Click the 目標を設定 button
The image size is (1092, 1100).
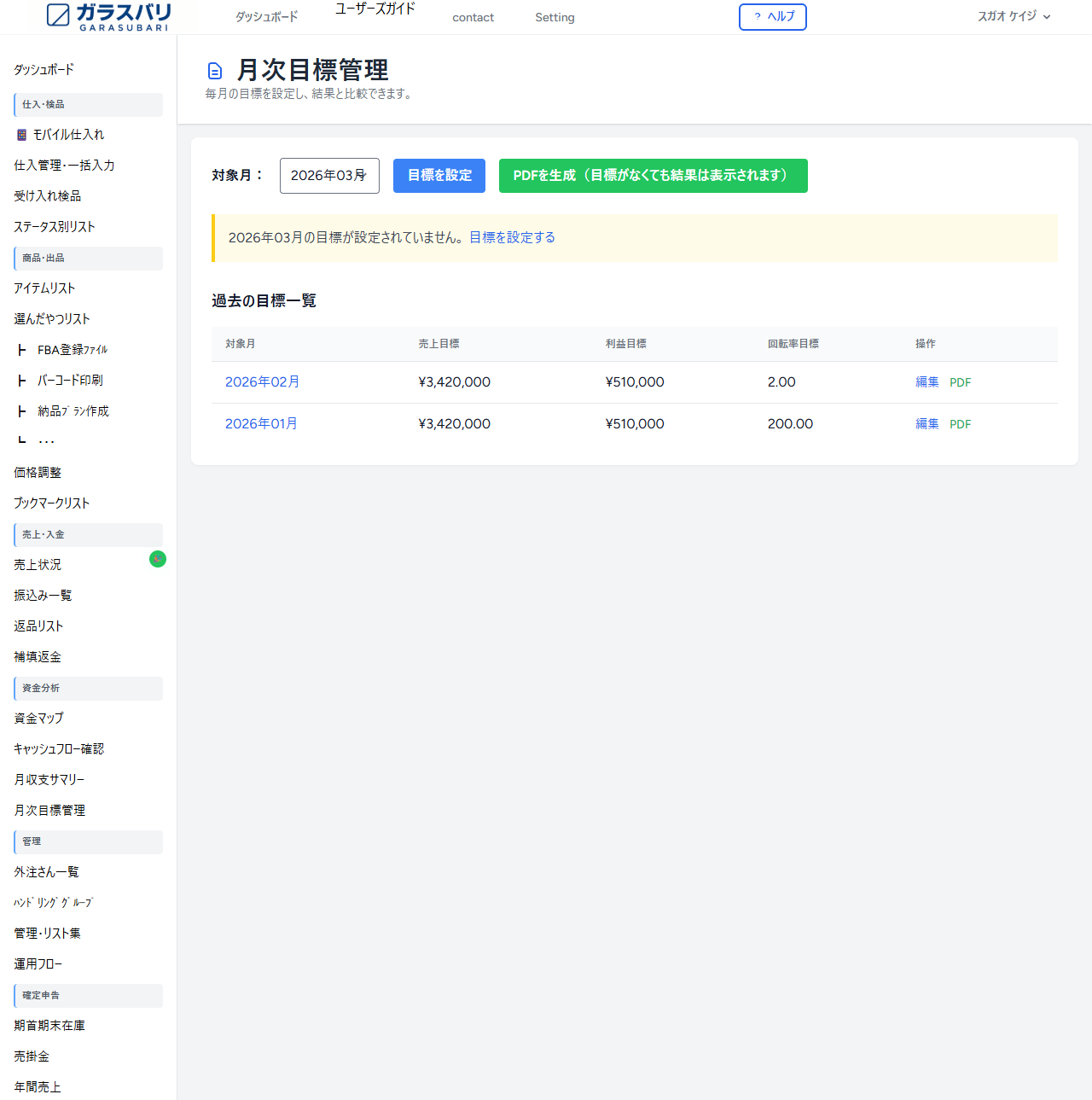coord(439,176)
